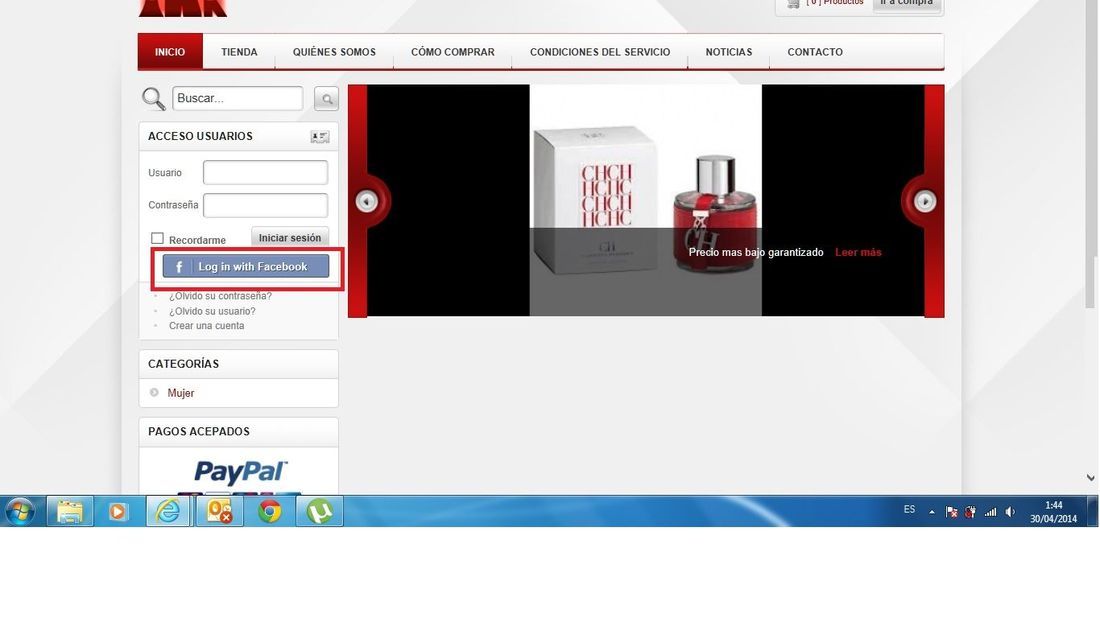Click the page scrollbar down arrow
Screen dimensions: 1100x618
pos(1090,478)
